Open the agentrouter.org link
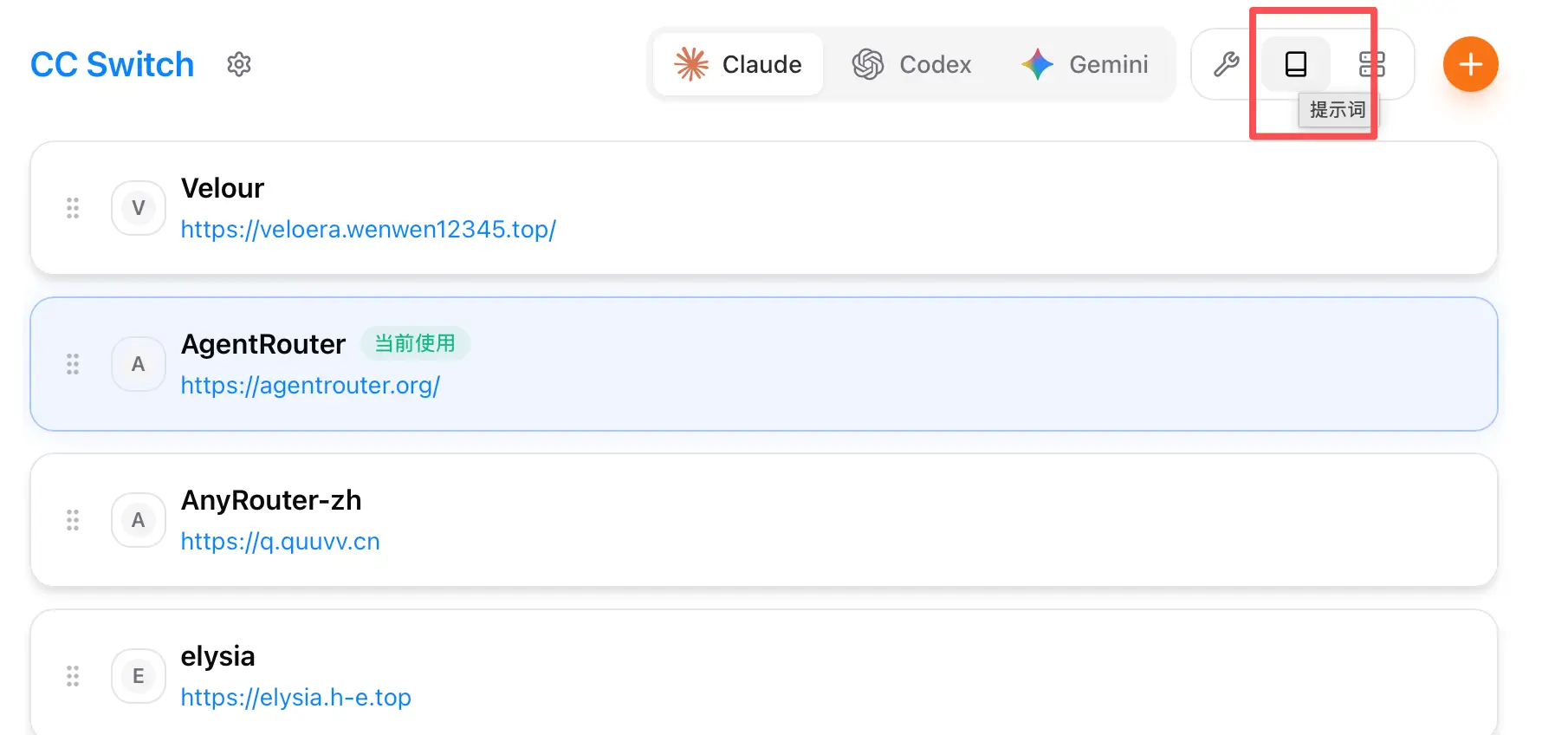The height and width of the screenshot is (735, 1568). 310,386
